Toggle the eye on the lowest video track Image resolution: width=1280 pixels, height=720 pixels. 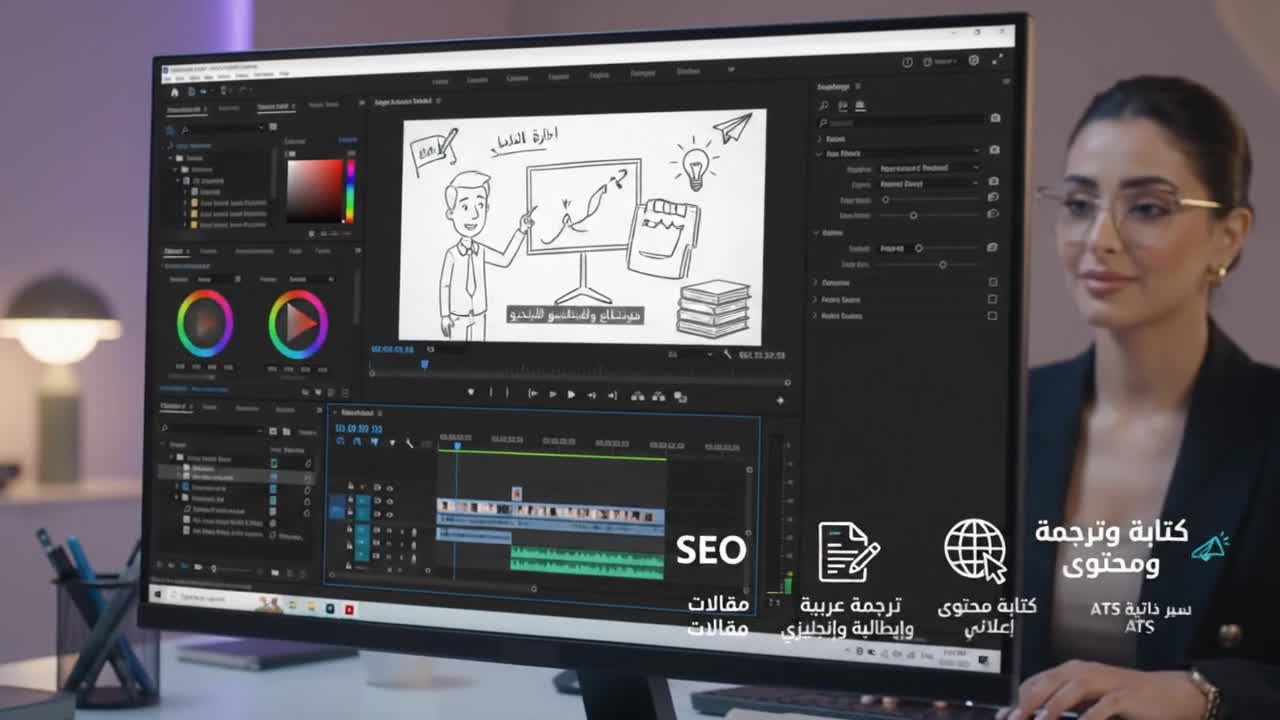[x=390, y=514]
